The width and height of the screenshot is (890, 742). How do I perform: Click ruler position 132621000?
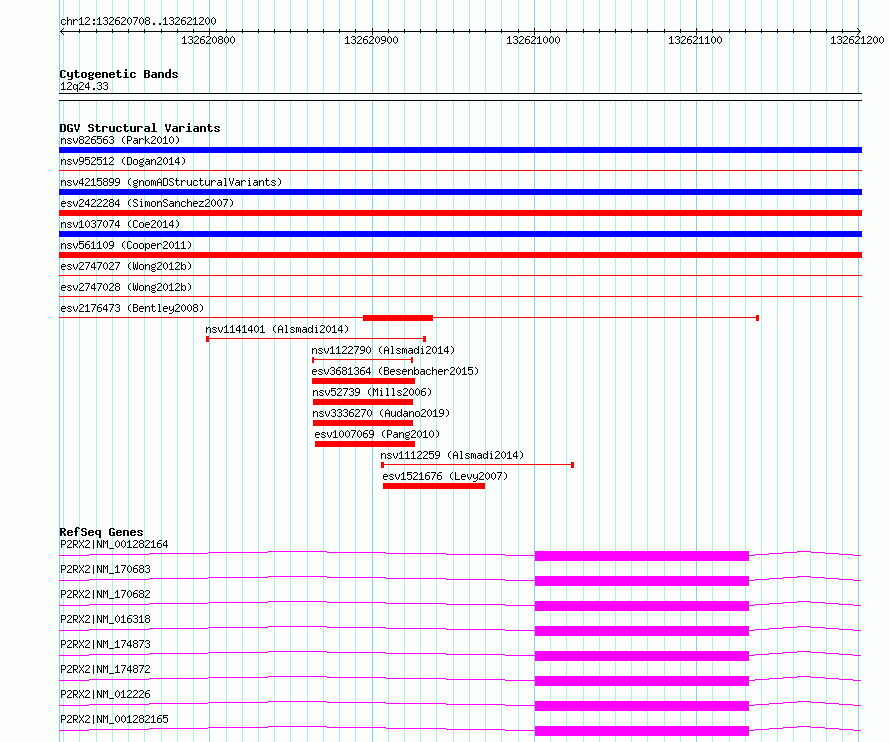(533, 40)
